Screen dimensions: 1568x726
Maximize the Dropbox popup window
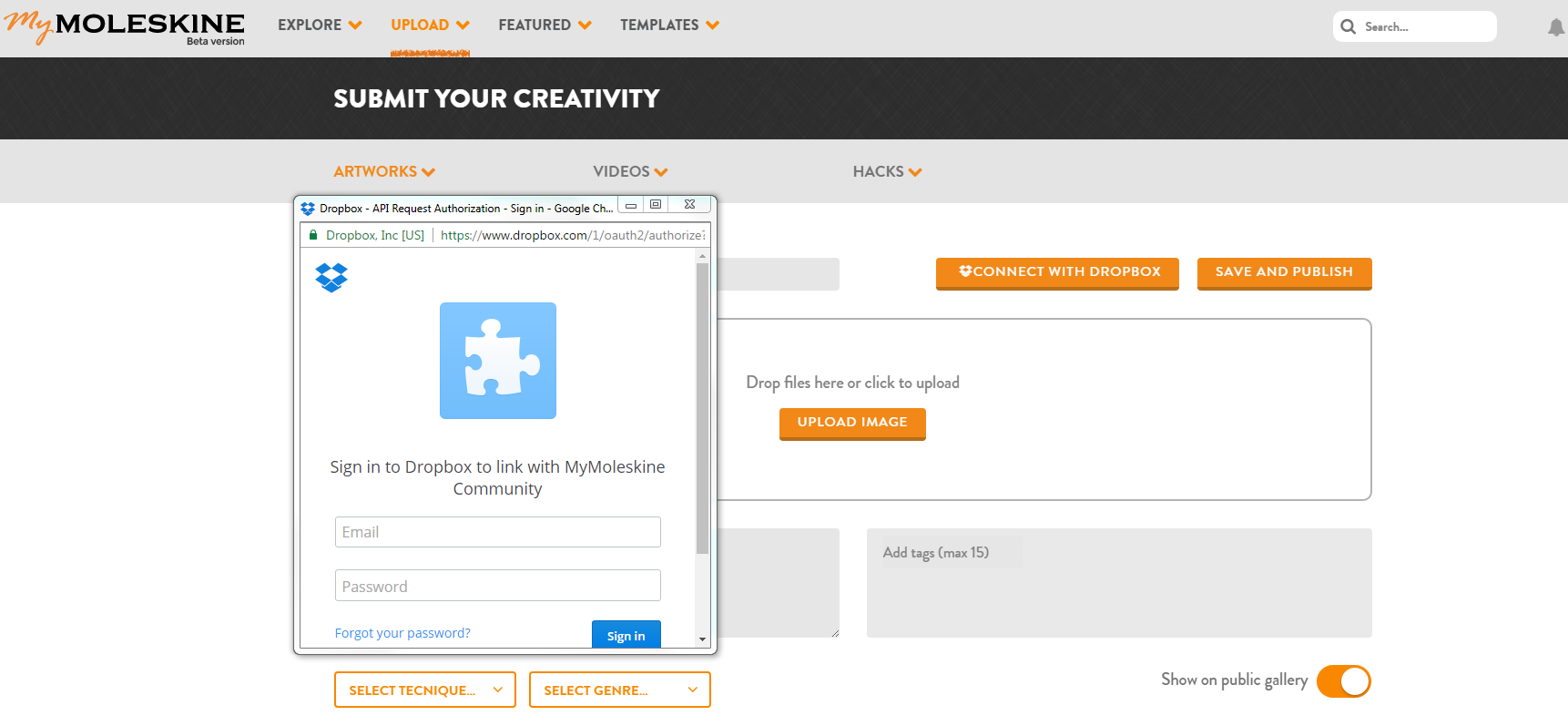(x=656, y=205)
